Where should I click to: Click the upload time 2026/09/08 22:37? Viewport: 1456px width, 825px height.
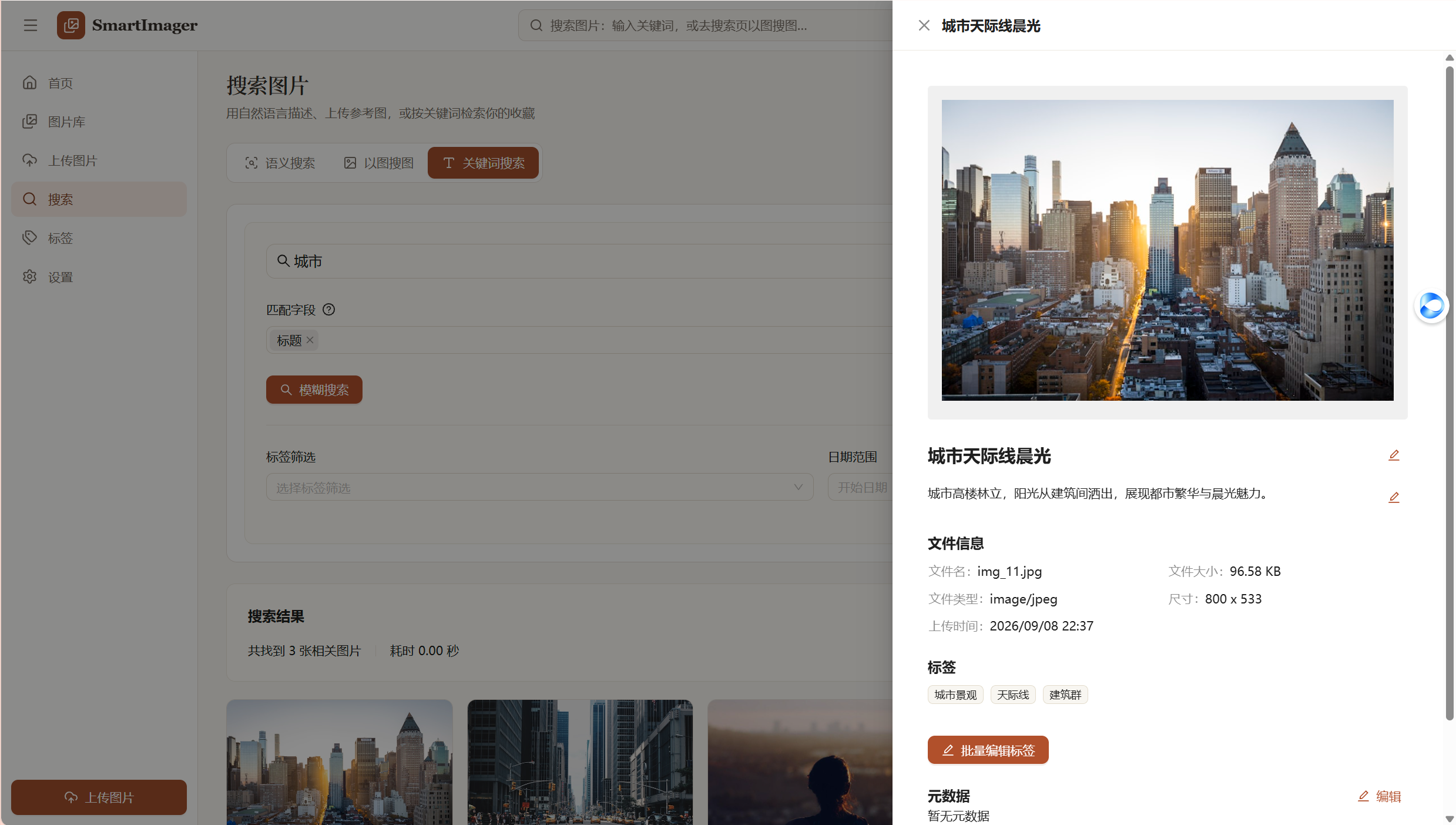click(1041, 626)
